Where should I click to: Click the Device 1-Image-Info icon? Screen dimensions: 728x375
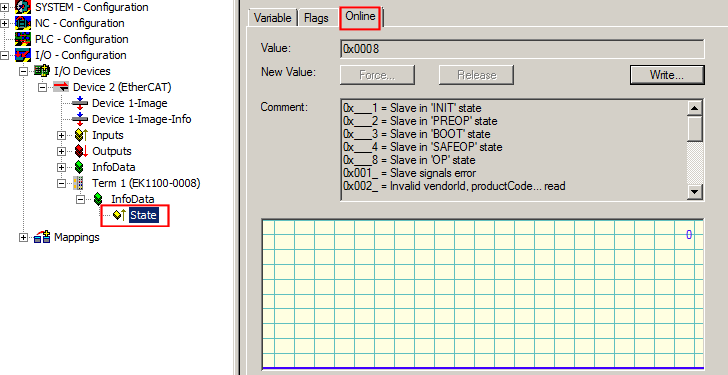pos(80,119)
